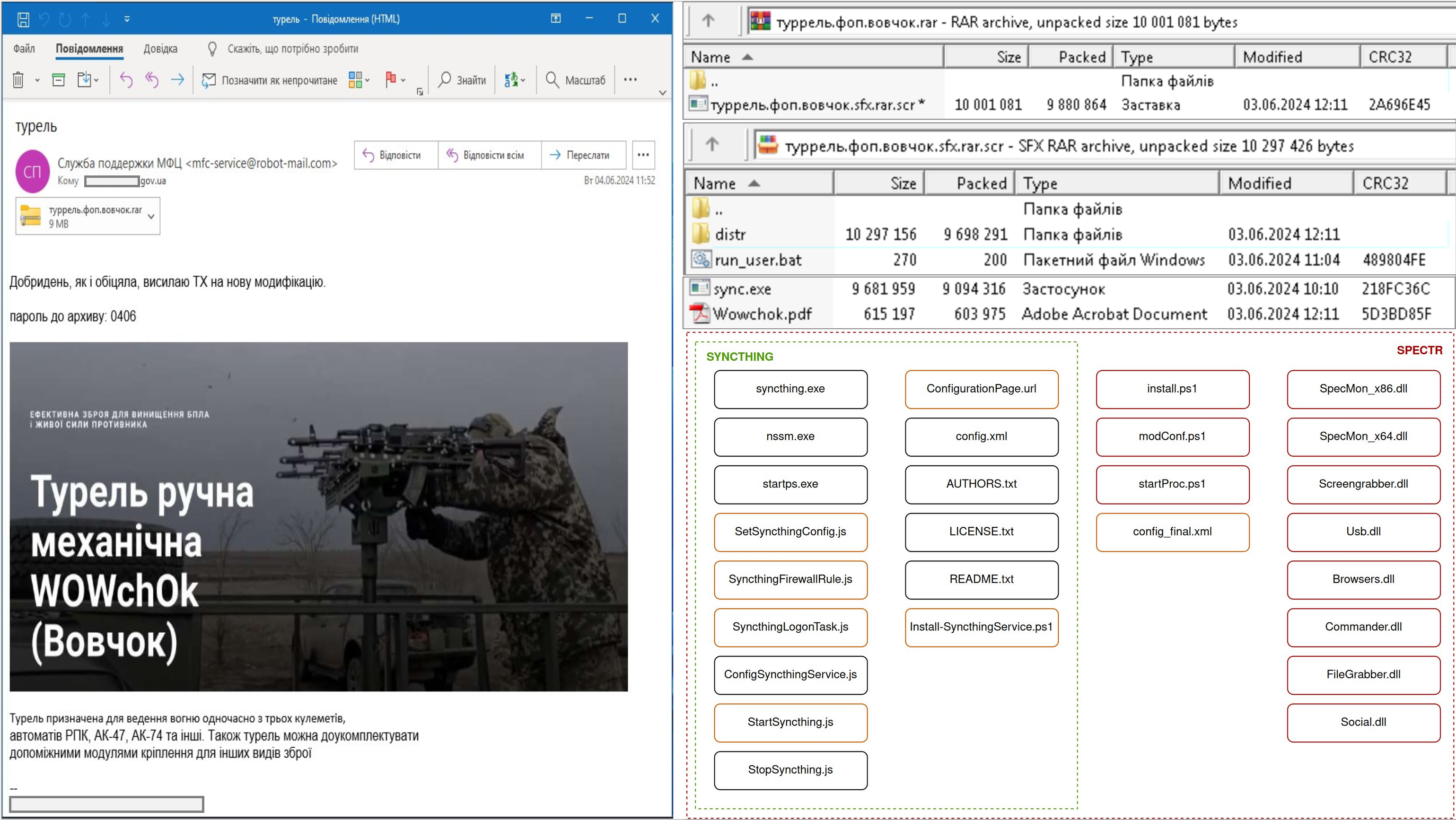Click the Reply All icon in ribbon
The height and width of the screenshot is (820, 1456).
151,80
